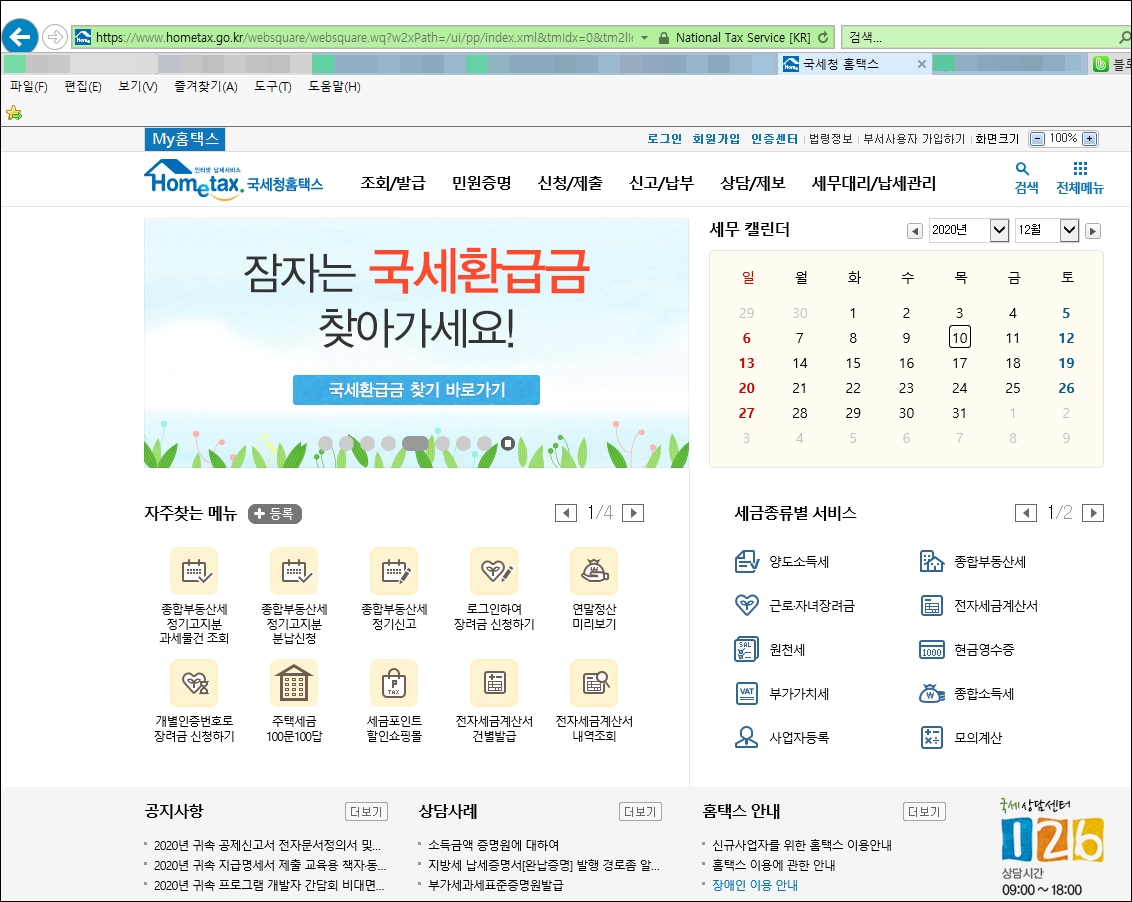The image size is (1132, 902).
Task: Switch to the 국세청 홈택스 browser tab
Action: pos(854,64)
